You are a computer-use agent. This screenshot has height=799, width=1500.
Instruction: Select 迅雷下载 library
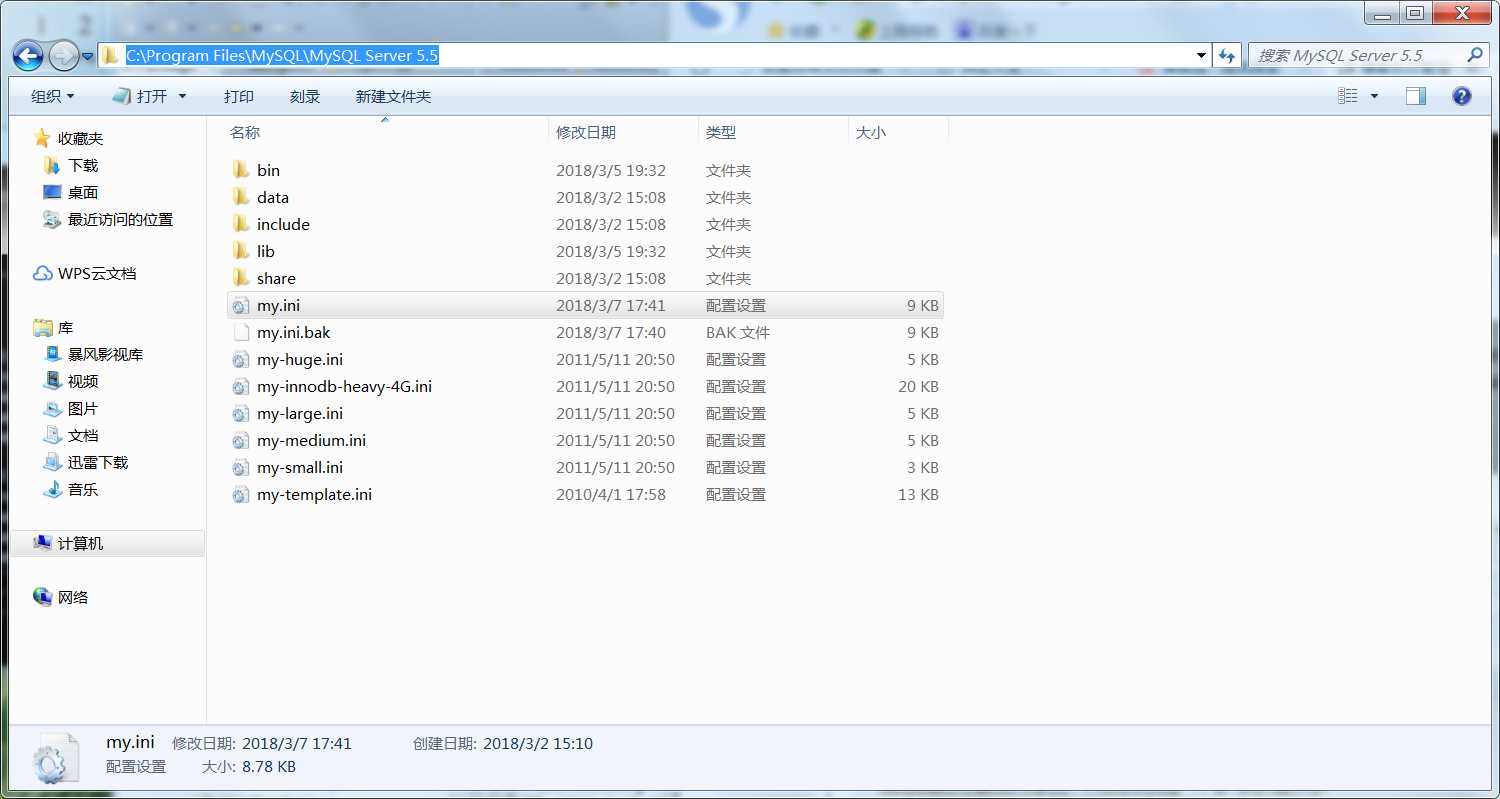point(98,463)
